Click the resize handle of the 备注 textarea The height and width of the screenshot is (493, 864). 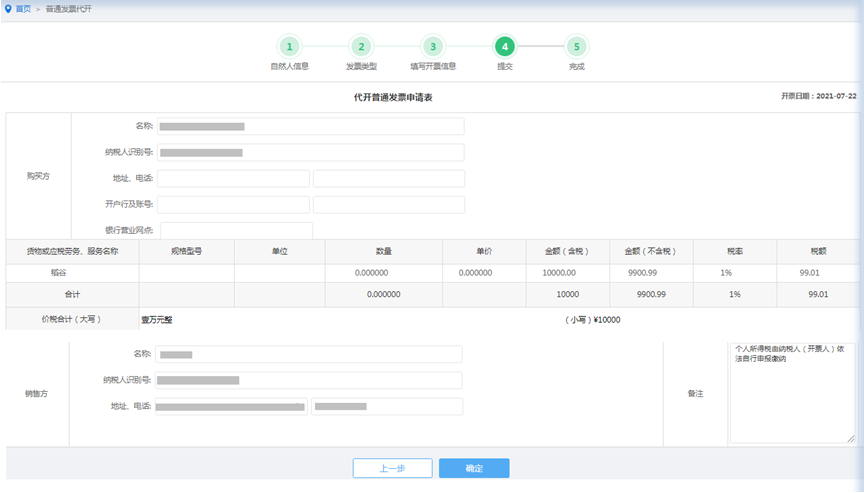pyautogui.click(x=851, y=439)
